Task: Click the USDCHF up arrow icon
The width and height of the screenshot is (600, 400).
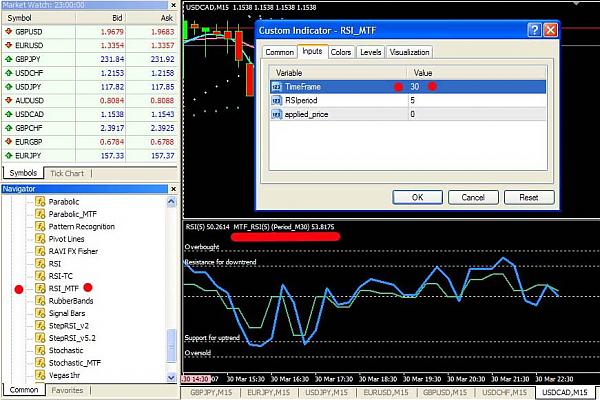Action: tap(8, 73)
